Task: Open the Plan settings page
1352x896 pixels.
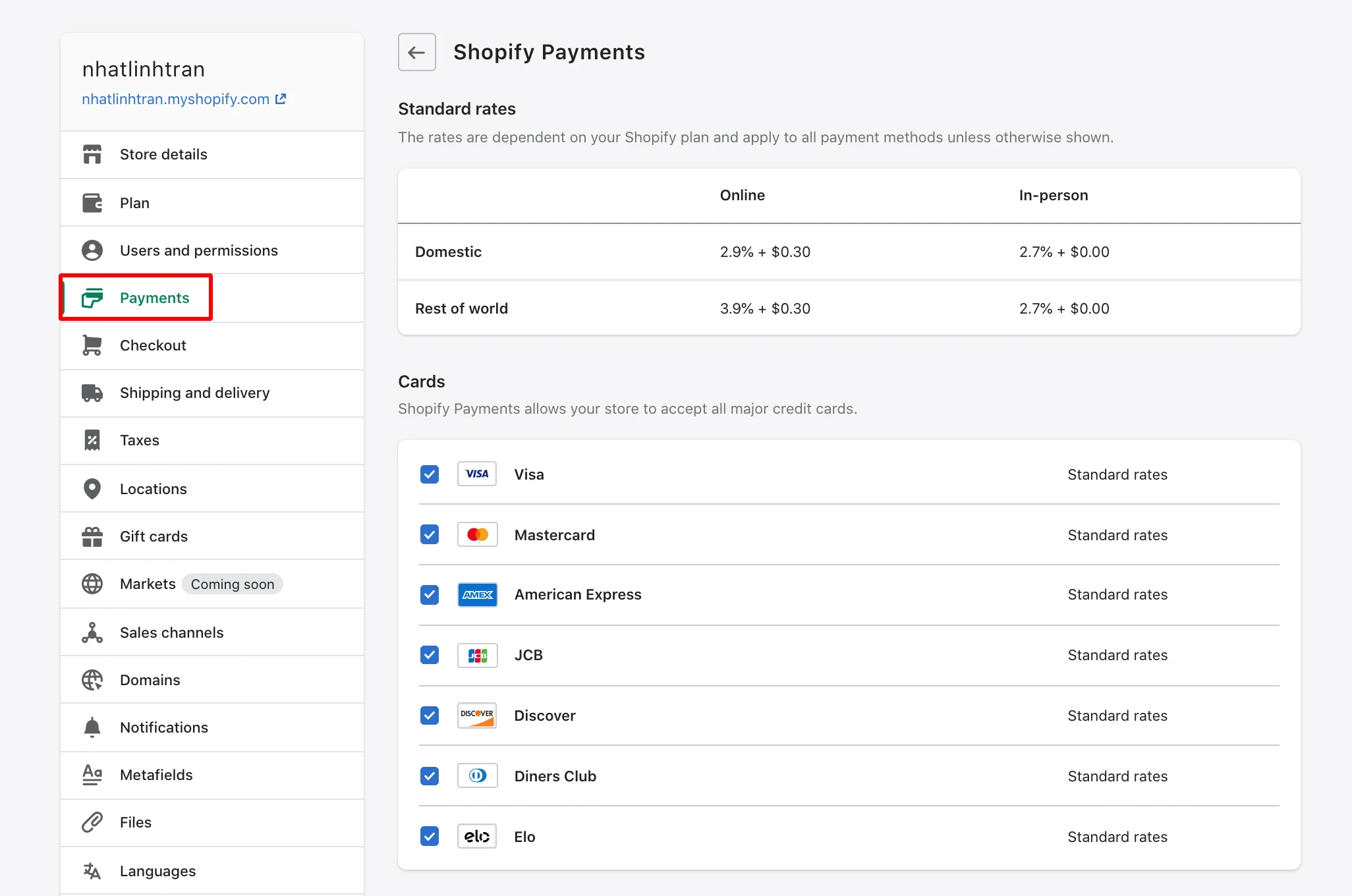Action: (x=212, y=203)
